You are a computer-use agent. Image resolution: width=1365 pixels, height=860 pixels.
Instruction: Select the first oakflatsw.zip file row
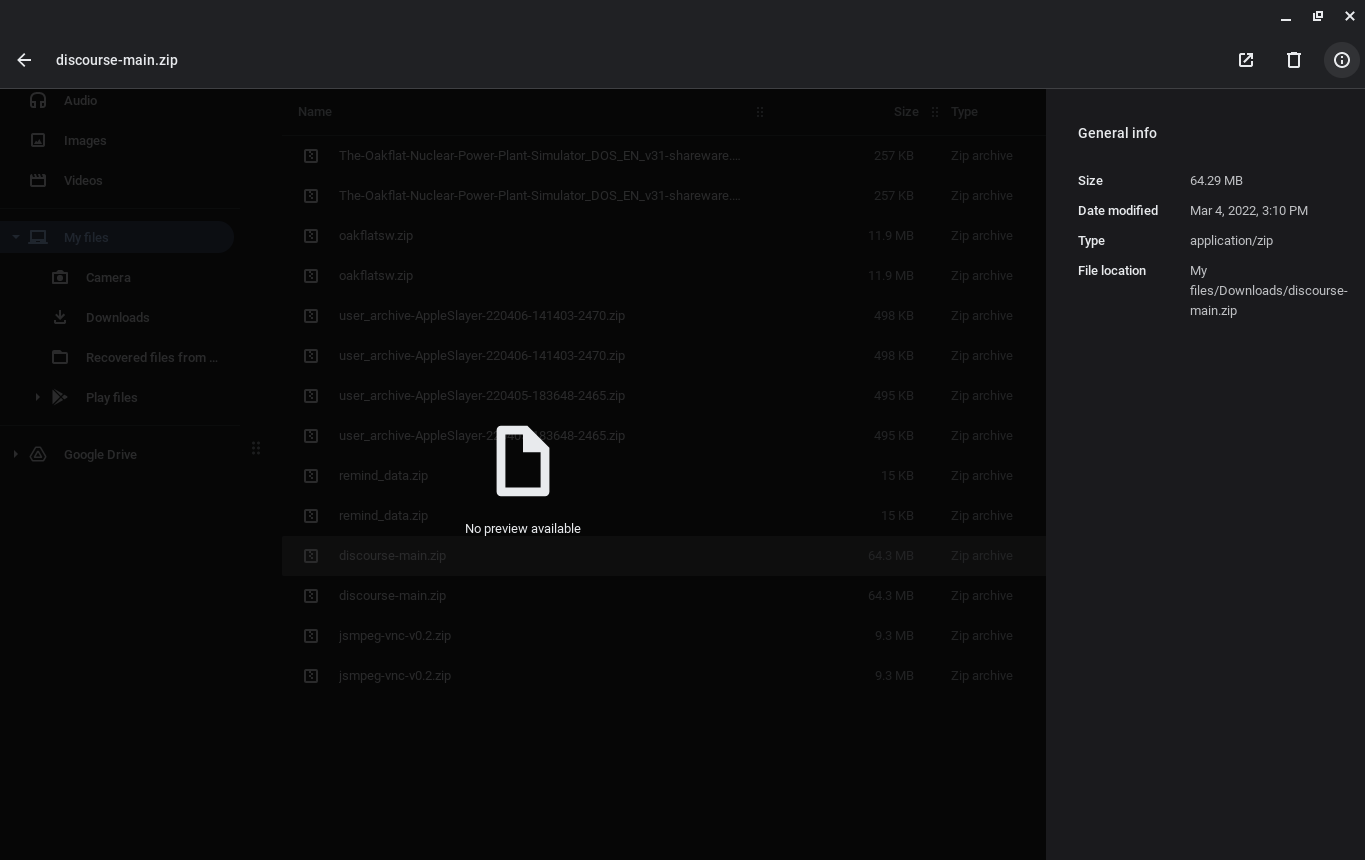pos(376,236)
